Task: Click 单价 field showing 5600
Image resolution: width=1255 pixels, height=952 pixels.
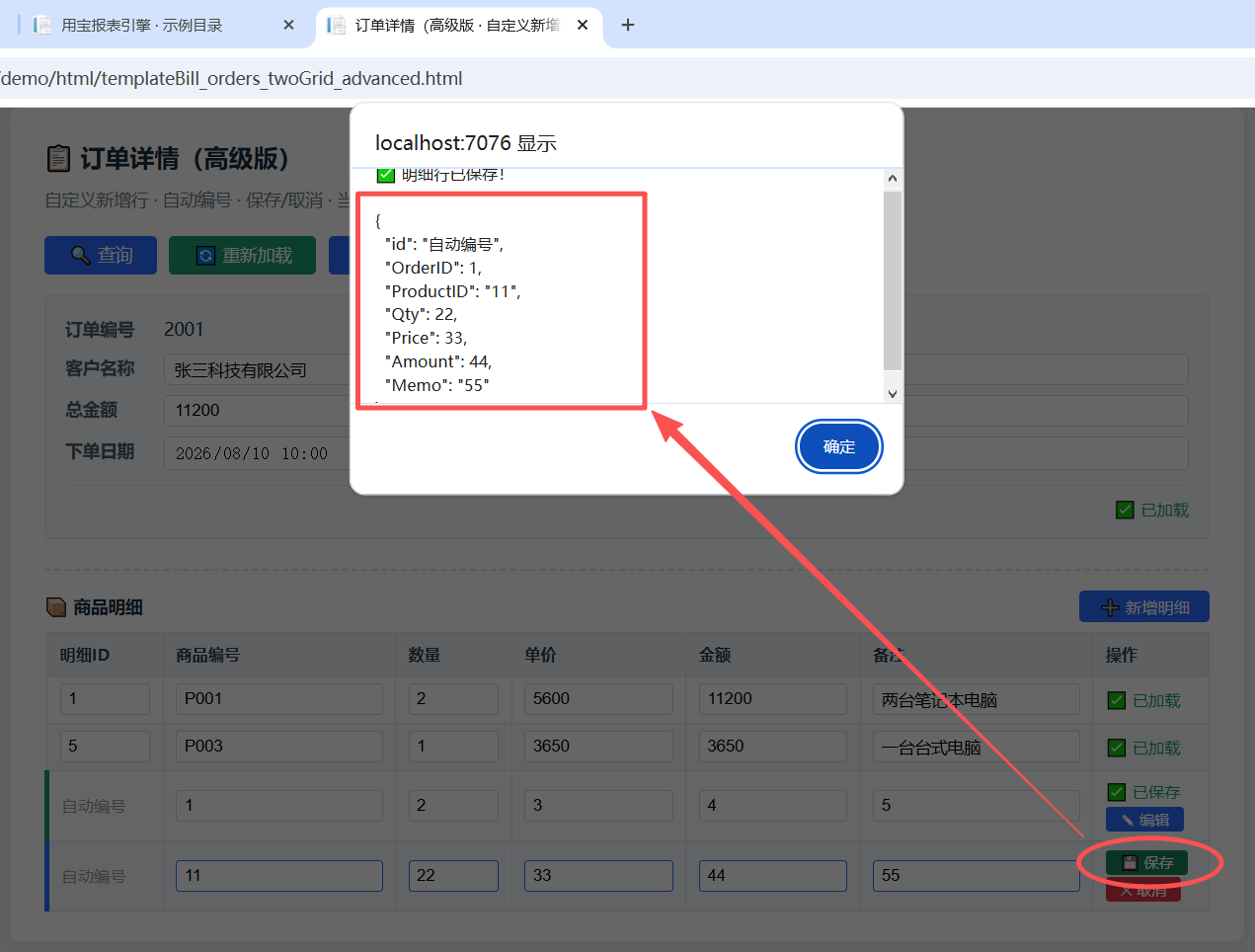Action: pyautogui.click(x=598, y=698)
